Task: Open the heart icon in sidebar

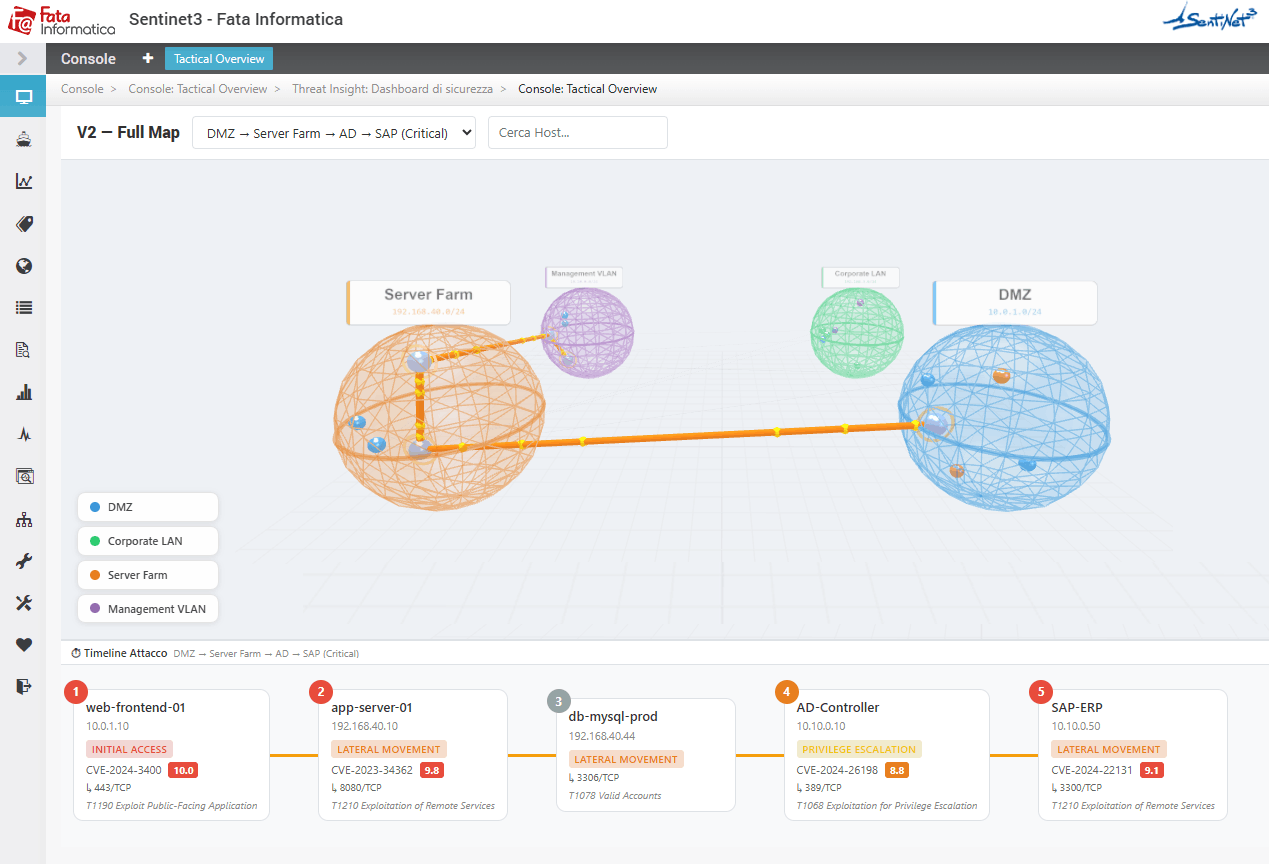Action: [x=24, y=645]
